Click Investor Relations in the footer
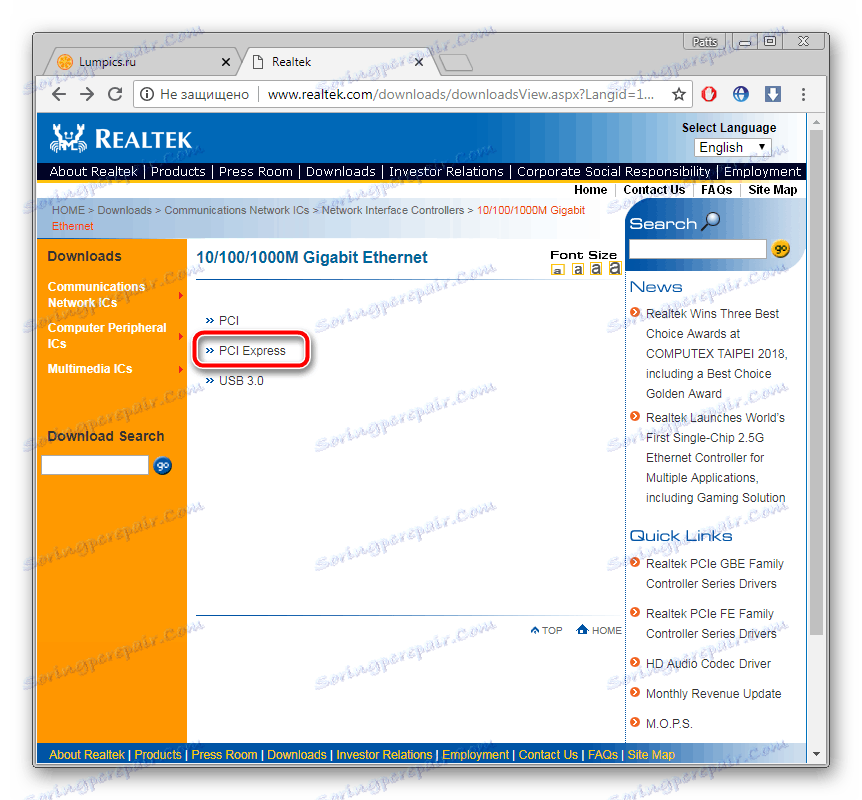 point(384,755)
